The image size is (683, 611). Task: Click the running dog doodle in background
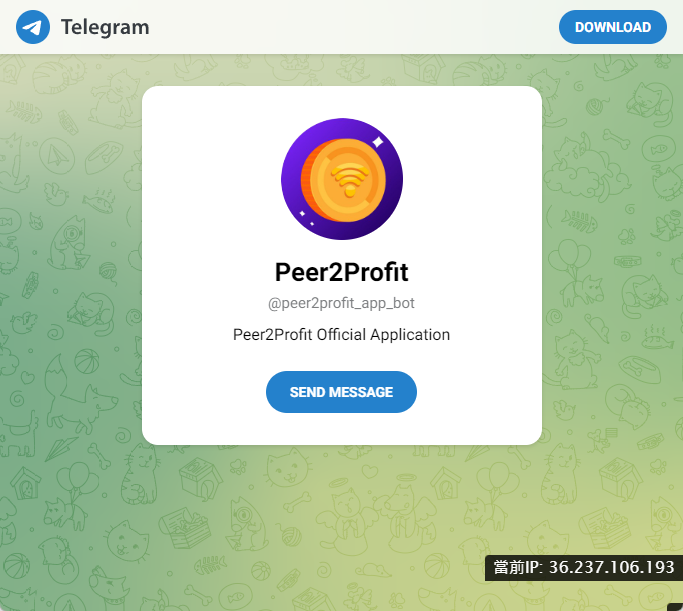click(81, 397)
